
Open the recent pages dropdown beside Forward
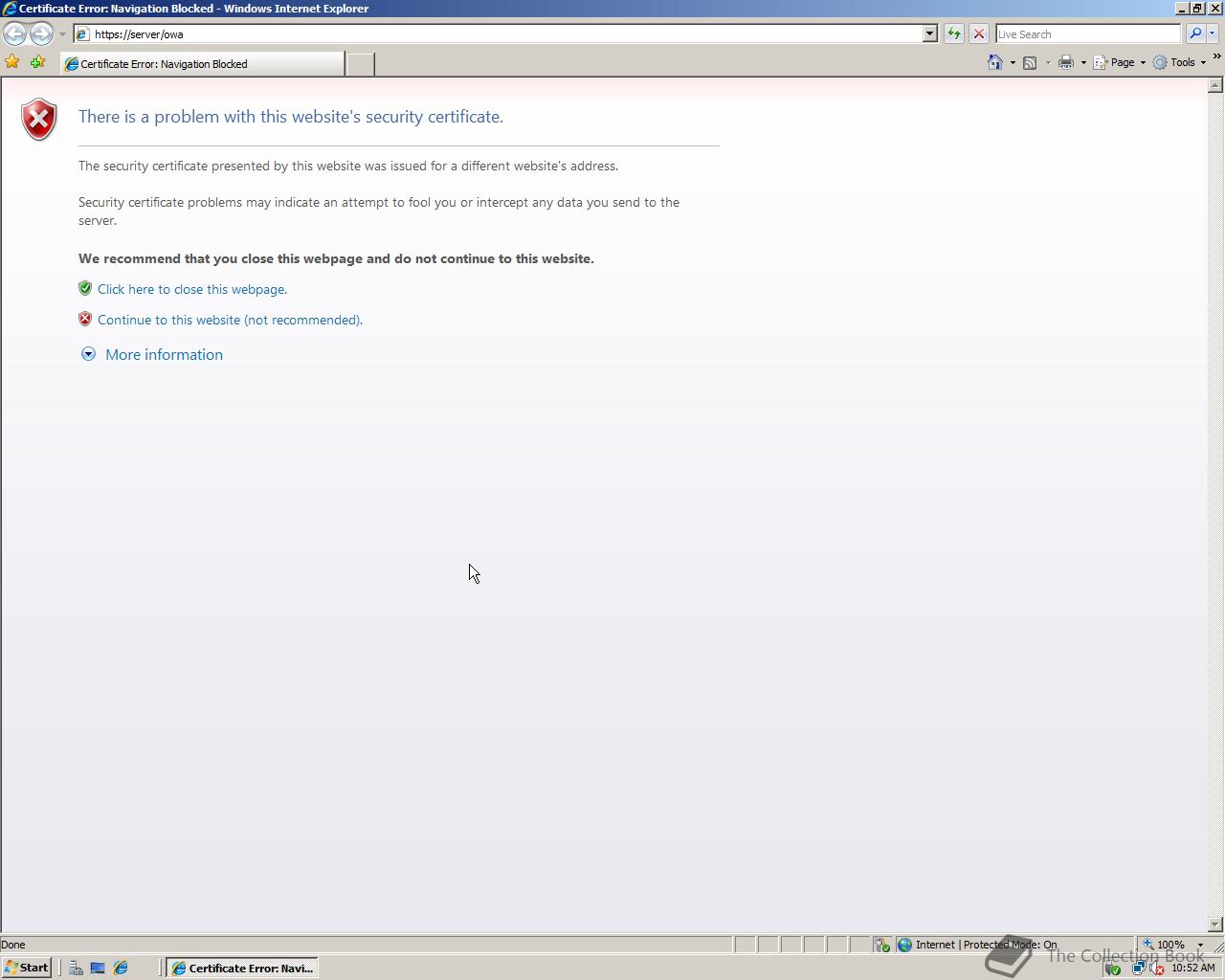coord(62,33)
